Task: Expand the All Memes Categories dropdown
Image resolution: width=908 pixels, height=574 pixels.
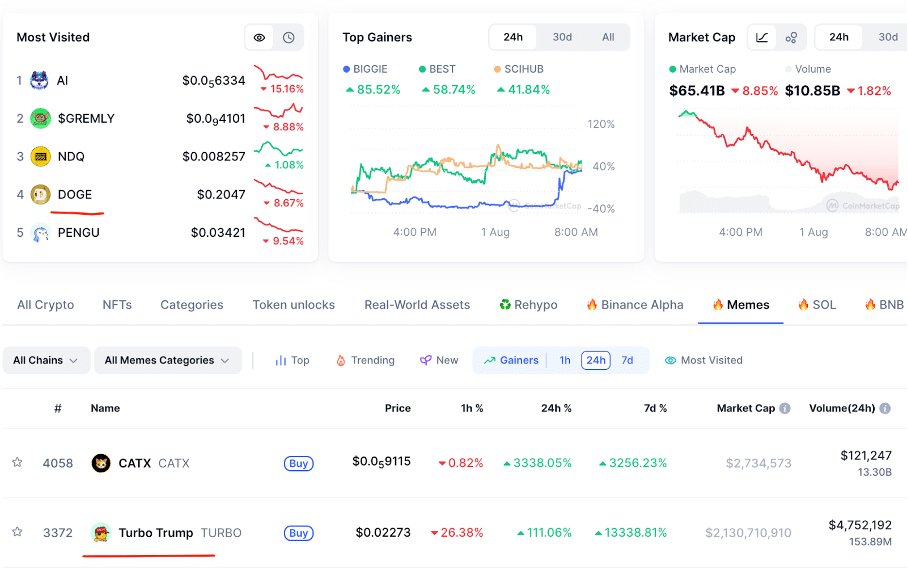Action: coord(167,360)
